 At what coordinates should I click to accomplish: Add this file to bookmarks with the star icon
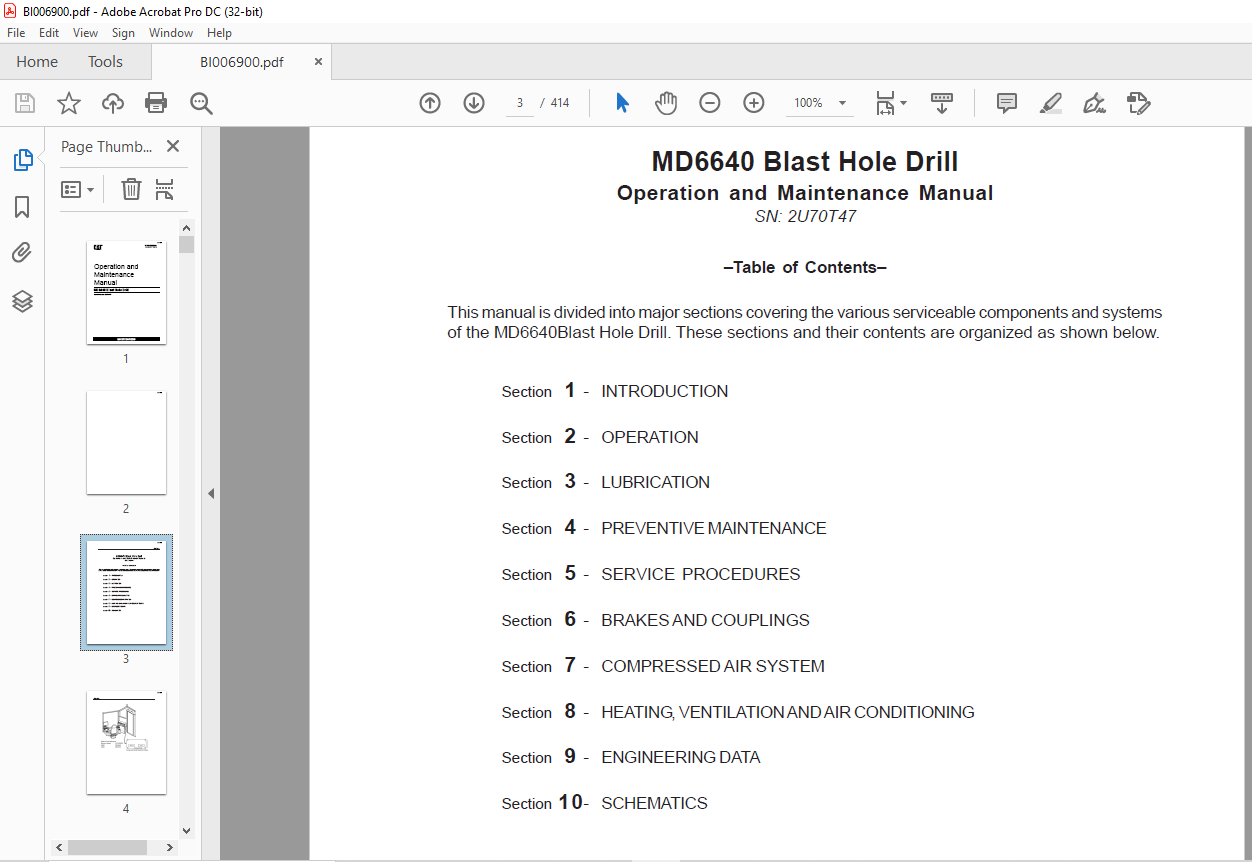click(68, 103)
